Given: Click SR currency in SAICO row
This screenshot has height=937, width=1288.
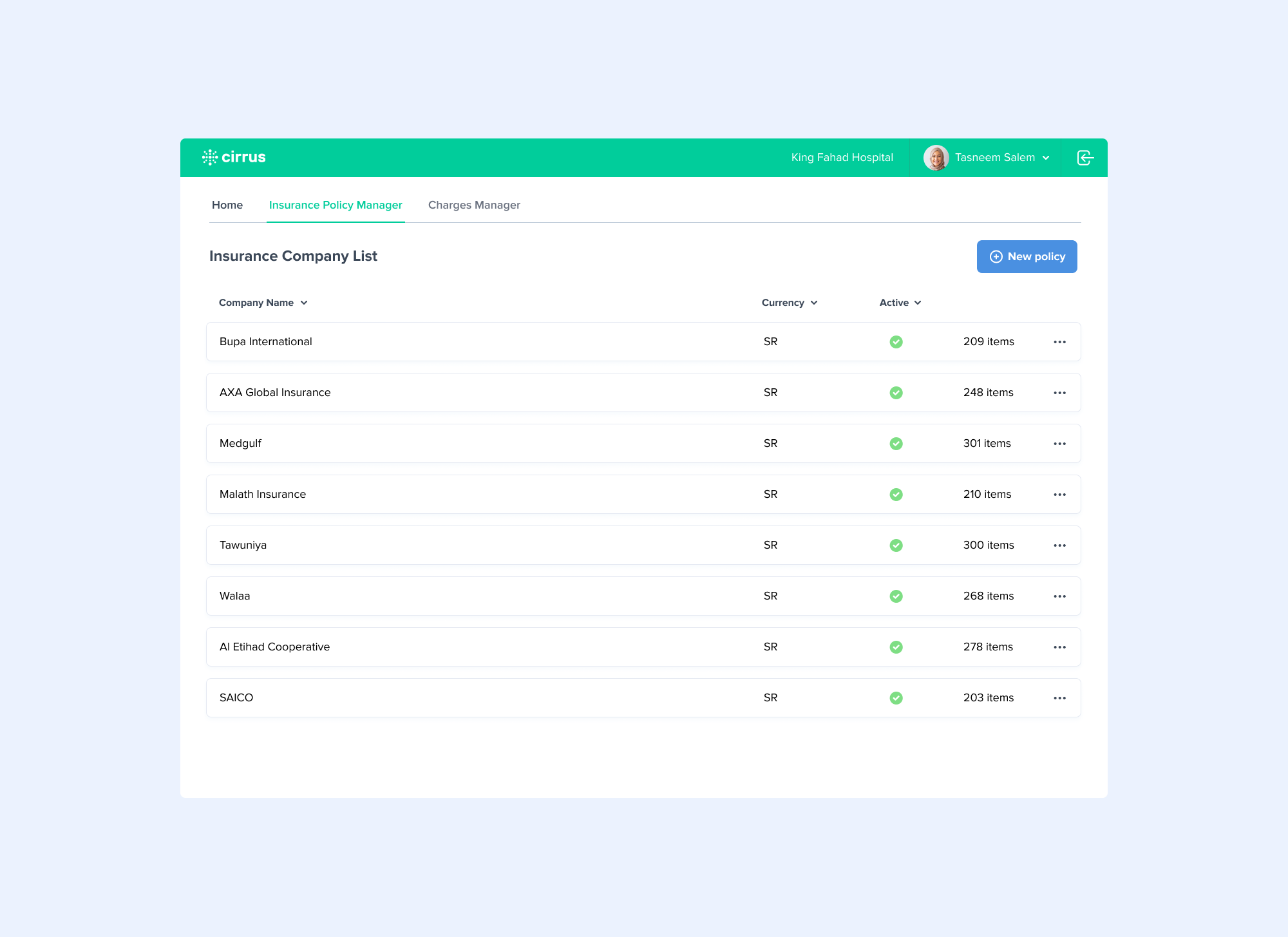Looking at the screenshot, I should [770, 697].
